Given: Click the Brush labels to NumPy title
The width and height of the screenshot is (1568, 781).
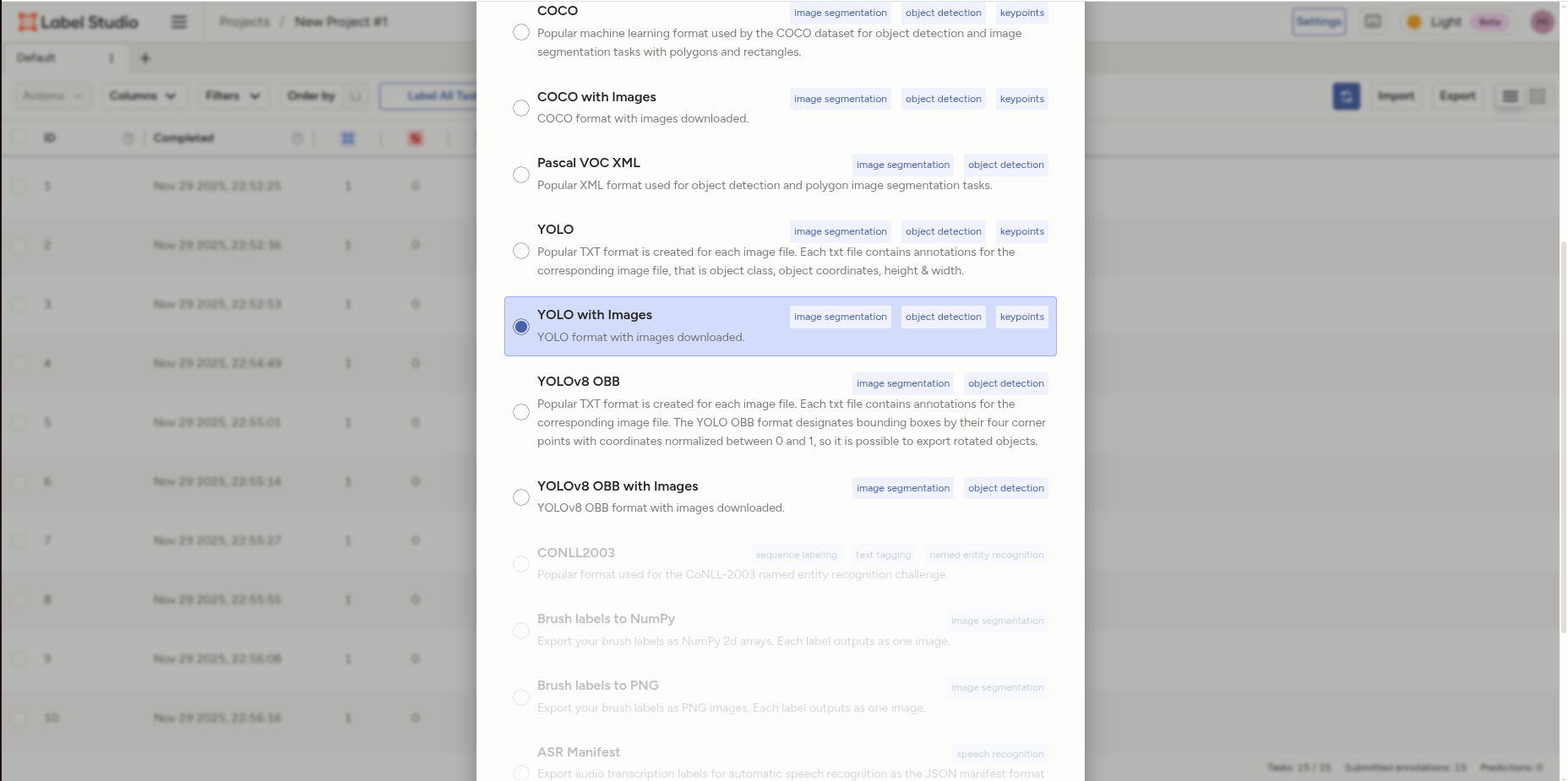Looking at the screenshot, I should [606, 619].
